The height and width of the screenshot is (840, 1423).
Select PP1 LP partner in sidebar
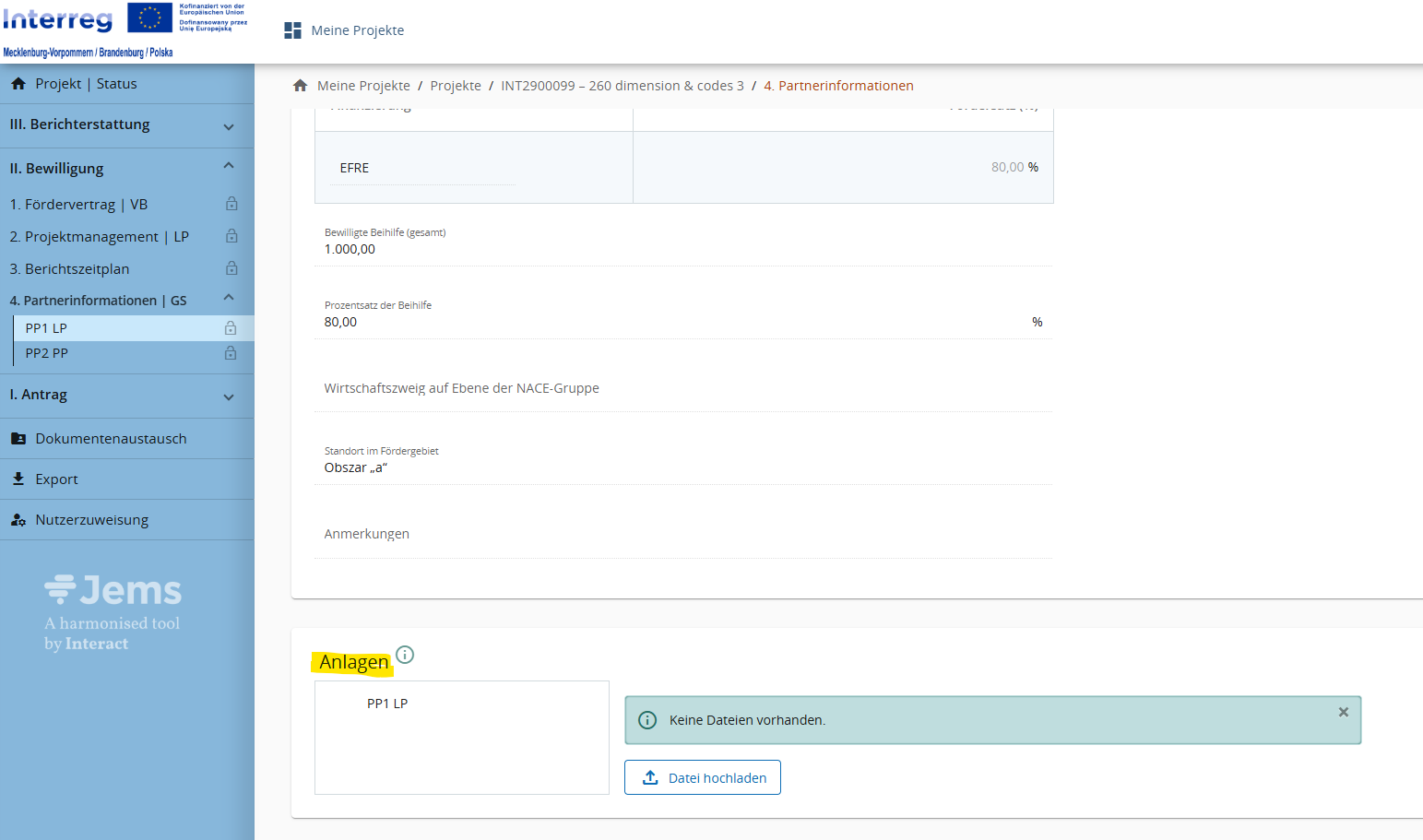(46, 328)
